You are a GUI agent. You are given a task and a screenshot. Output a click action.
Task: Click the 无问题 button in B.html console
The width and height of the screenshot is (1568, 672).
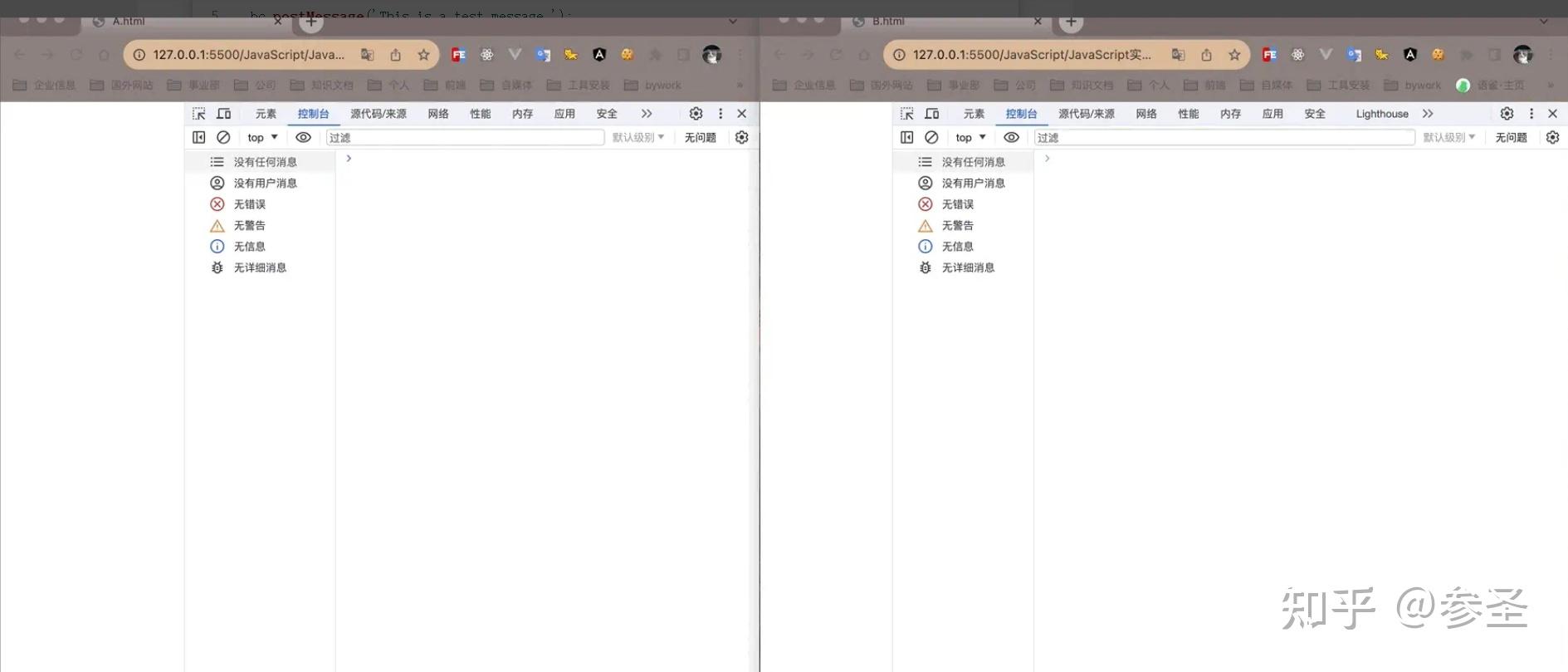tap(1511, 137)
